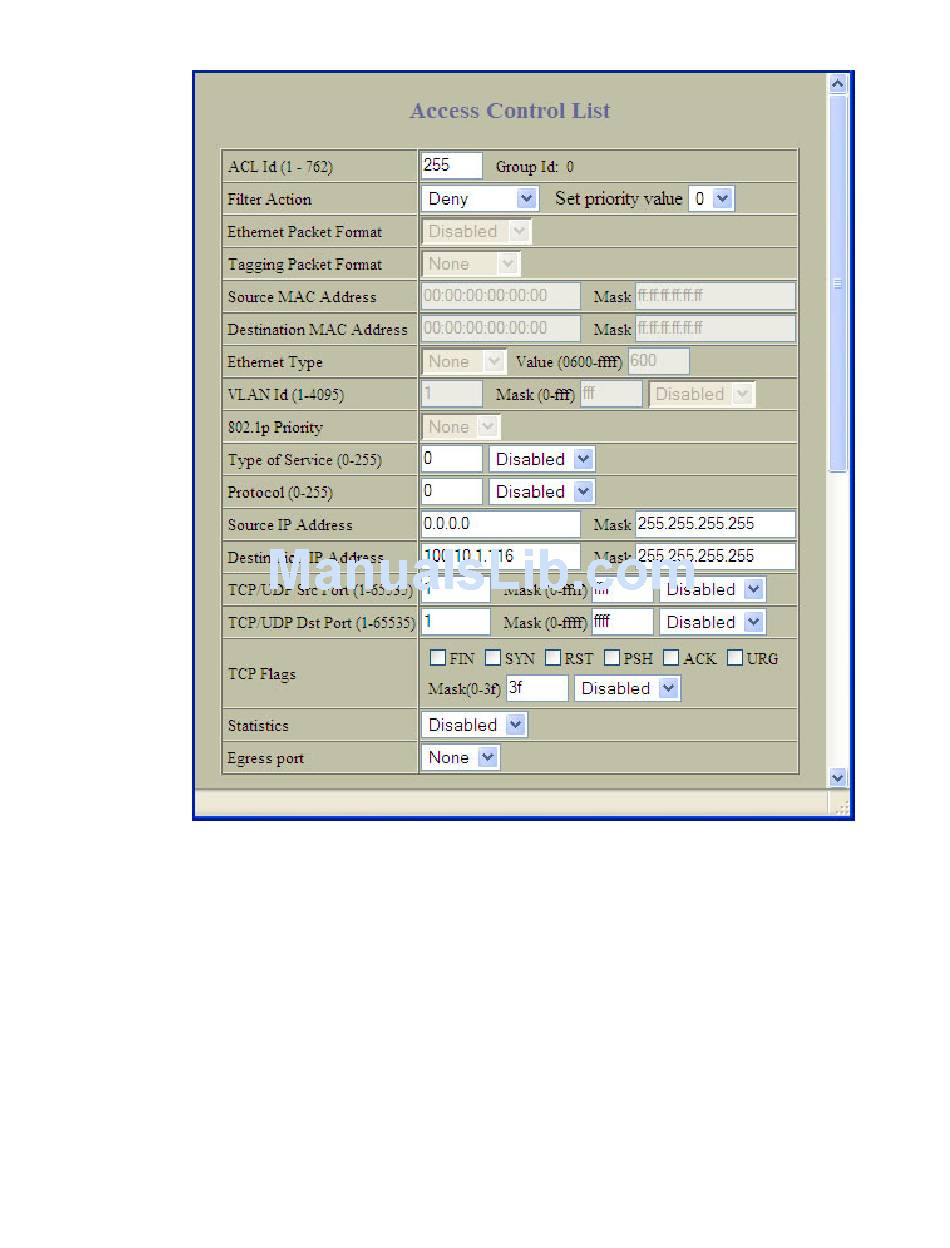Click the TCP Flags label
950x1248 pixels.
click(262, 674)
